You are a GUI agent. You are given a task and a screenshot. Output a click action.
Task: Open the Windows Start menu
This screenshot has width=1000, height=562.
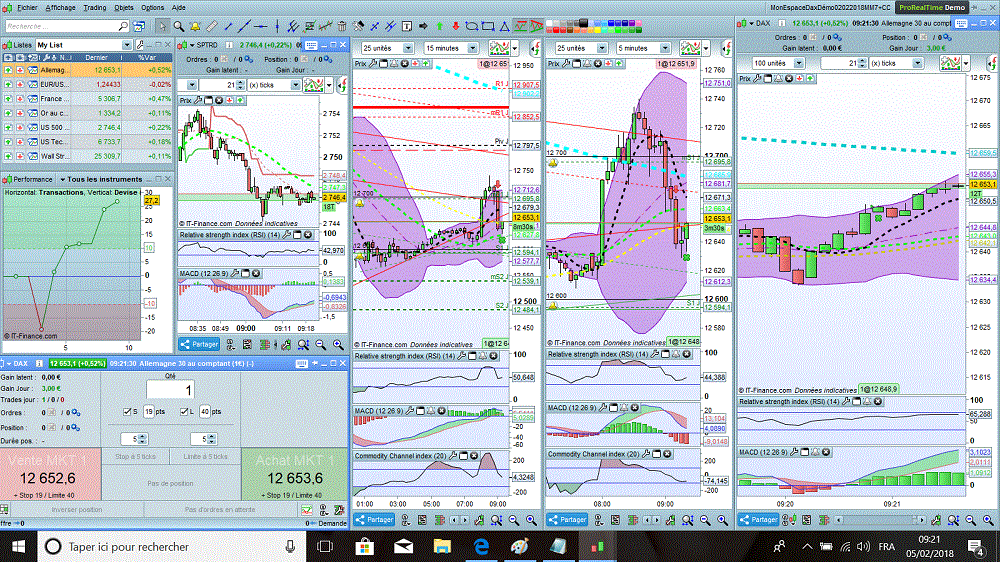(x=18, y=547)
